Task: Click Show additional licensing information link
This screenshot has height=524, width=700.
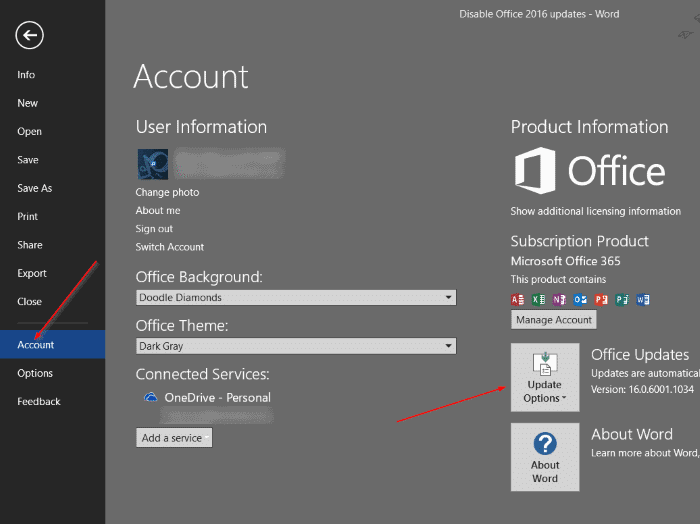Action: point(596,211)
